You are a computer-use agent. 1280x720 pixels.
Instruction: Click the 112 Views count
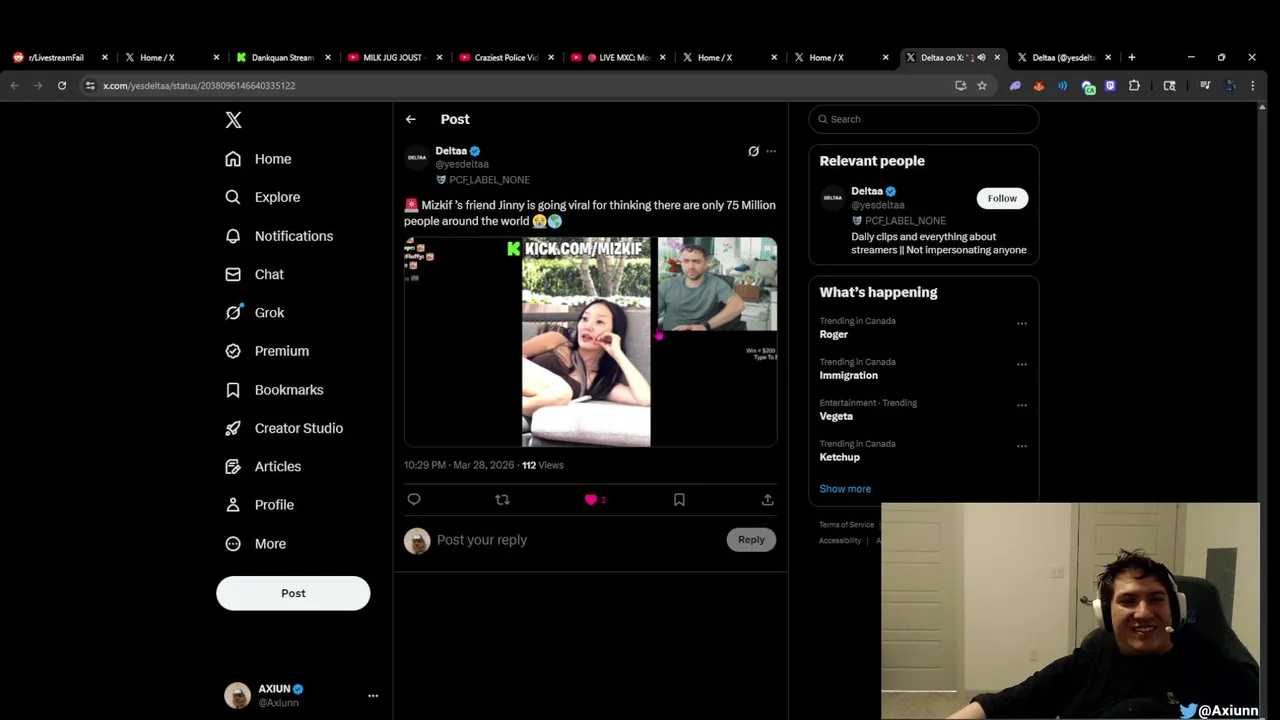pos(543,465)
